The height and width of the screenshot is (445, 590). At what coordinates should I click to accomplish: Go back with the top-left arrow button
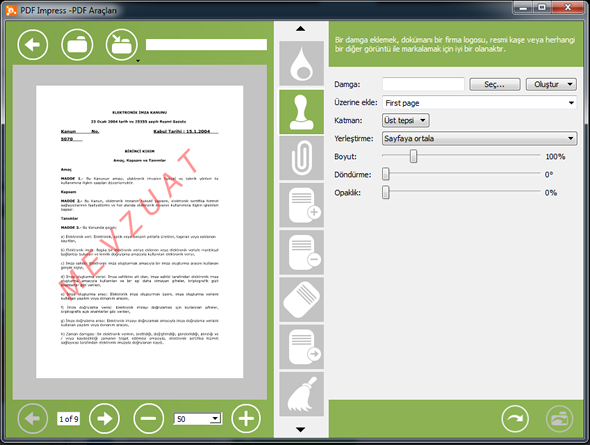coord(33,45)
